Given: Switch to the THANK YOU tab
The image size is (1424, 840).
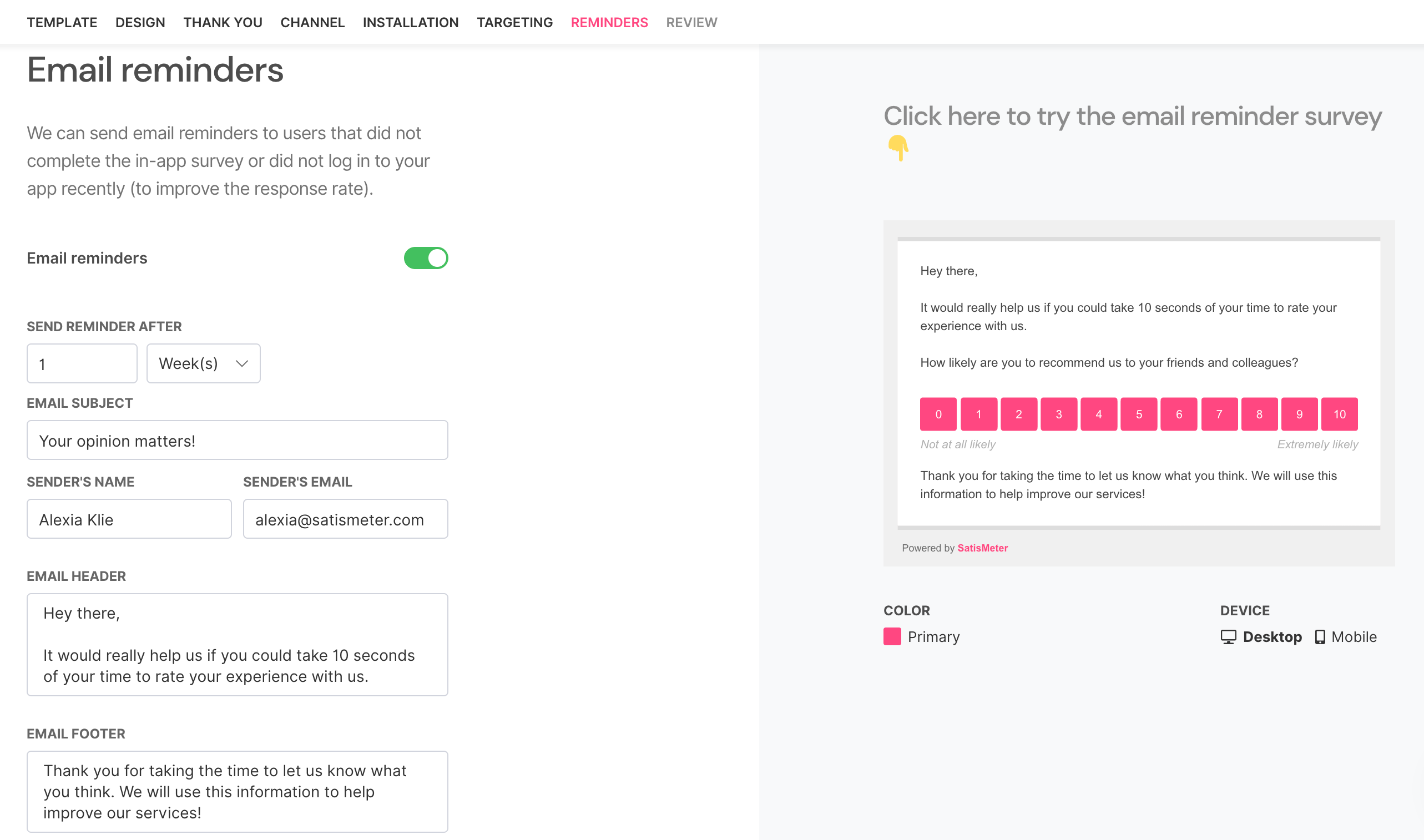Looking at the screenshot, I should click(223, 22).
